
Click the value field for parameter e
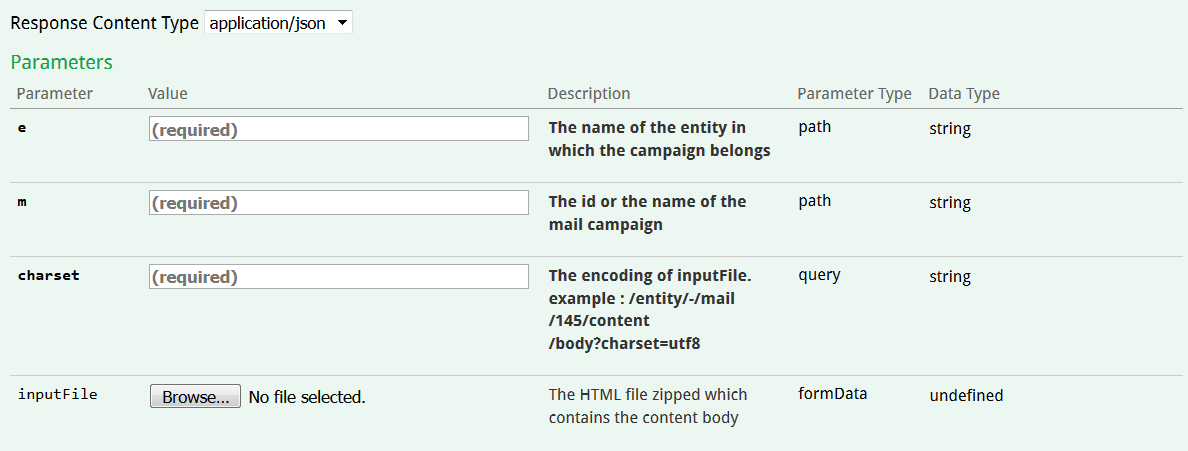pyautogui.click(x=338, y=129)
